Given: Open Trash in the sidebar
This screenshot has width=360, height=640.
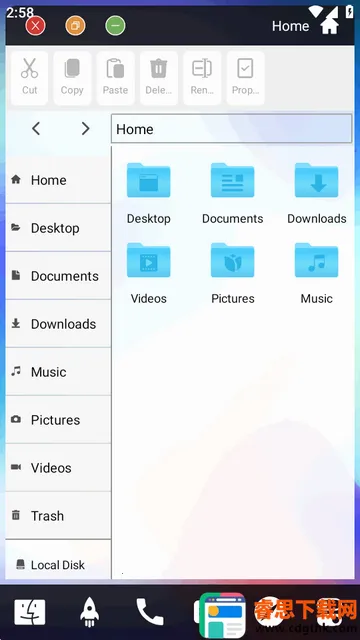Looking at the screenshot, I should pyautogui.click(x=58, y=516).
